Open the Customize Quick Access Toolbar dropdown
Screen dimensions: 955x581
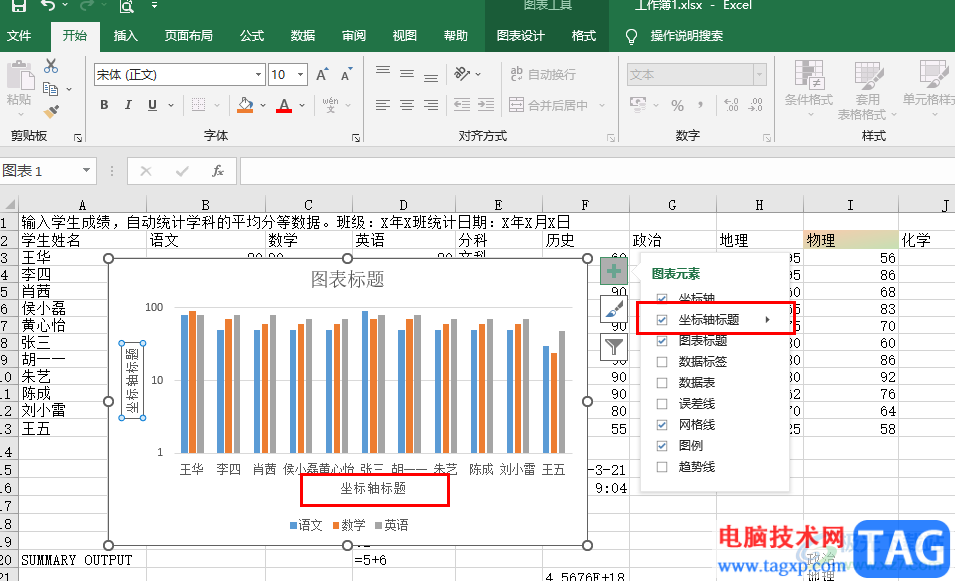[x=155, y=5]
